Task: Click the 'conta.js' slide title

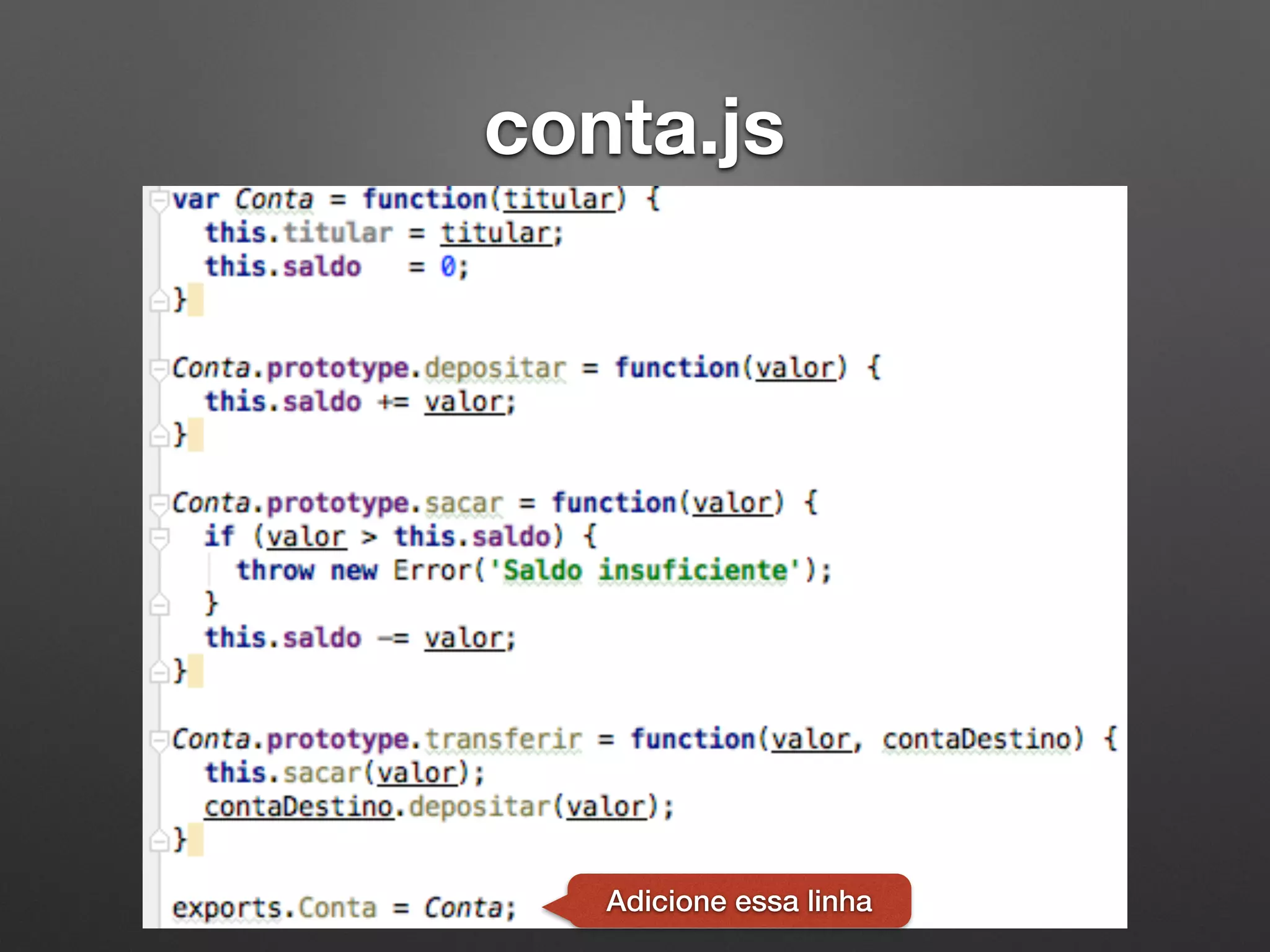Action: (634, 130)
